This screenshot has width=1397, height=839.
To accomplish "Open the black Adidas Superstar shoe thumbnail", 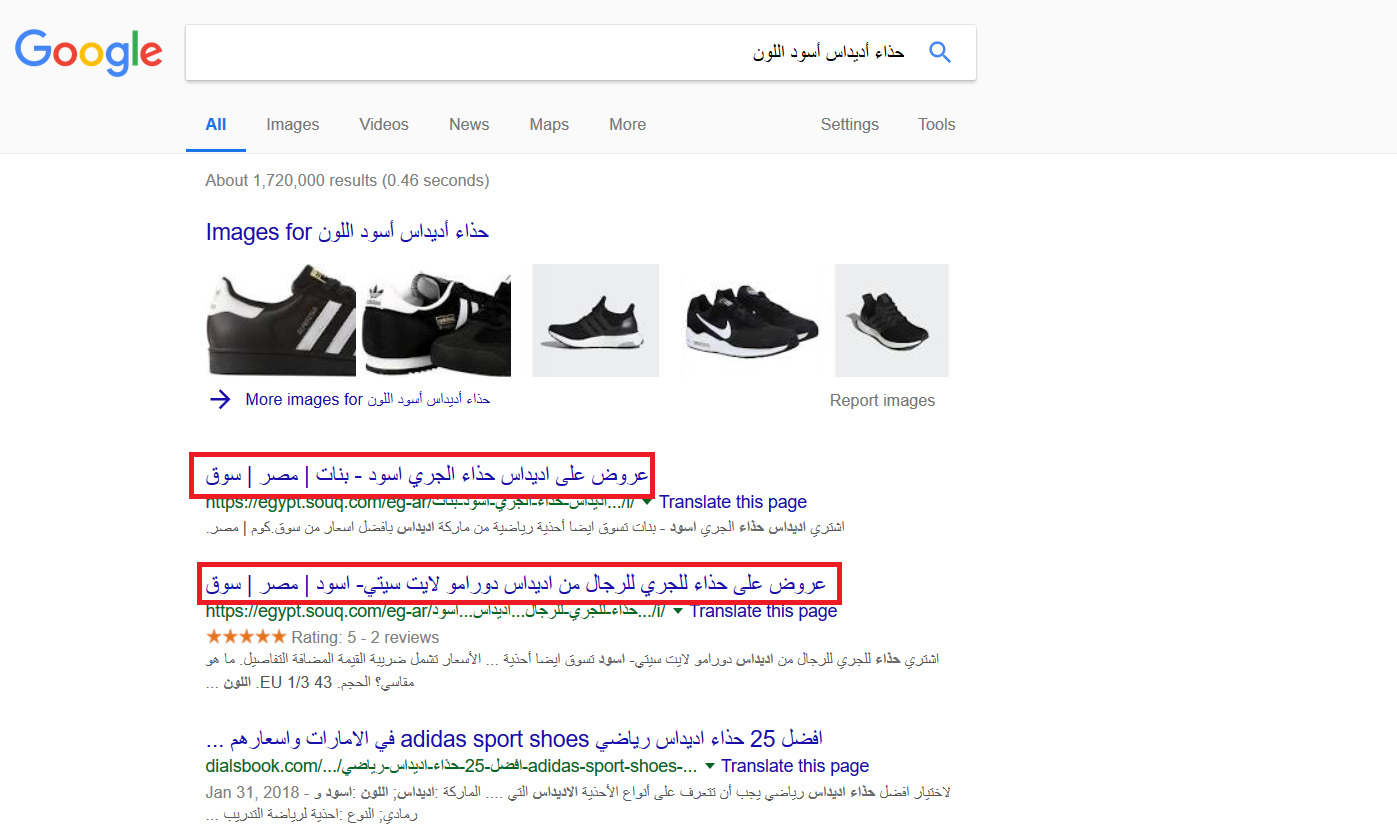I will click(x=281, y=320).
